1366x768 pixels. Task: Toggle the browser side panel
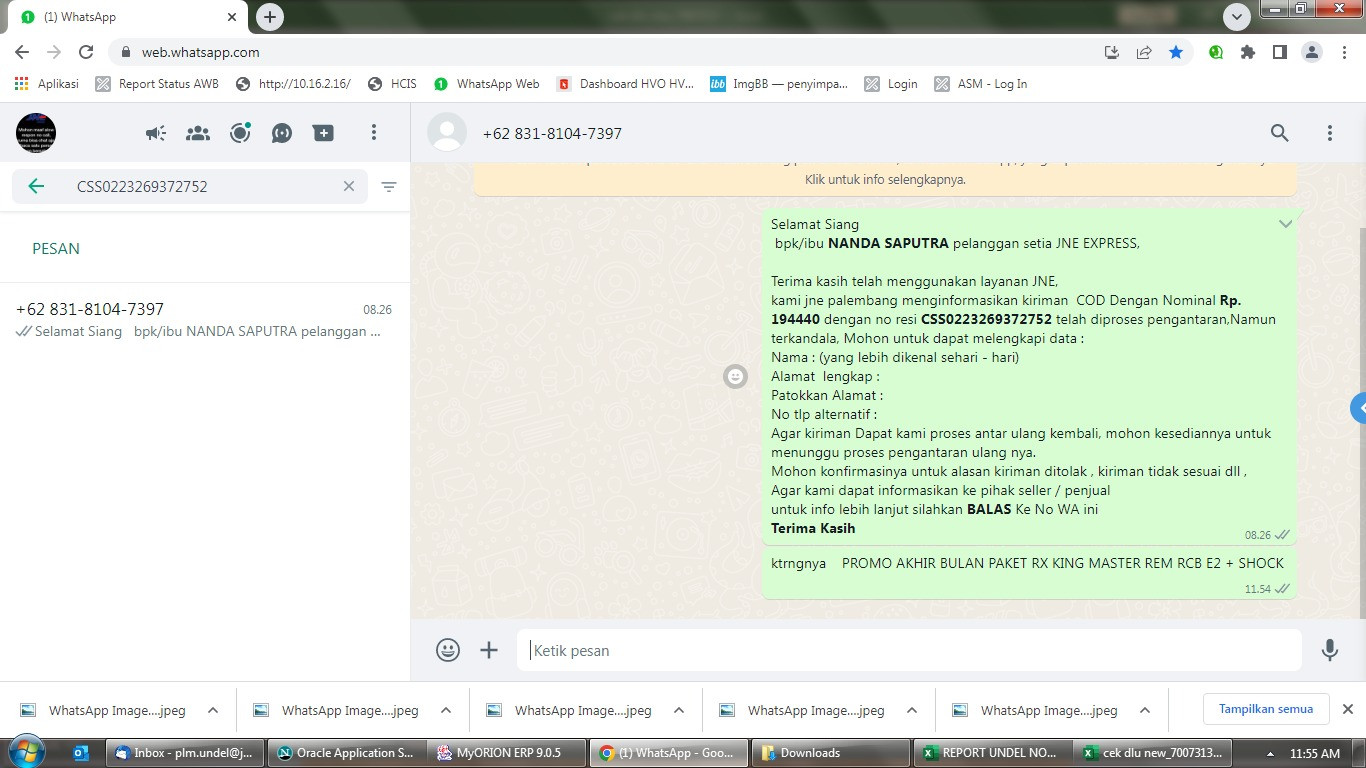pyautogui.click(x=1280, y=52)
